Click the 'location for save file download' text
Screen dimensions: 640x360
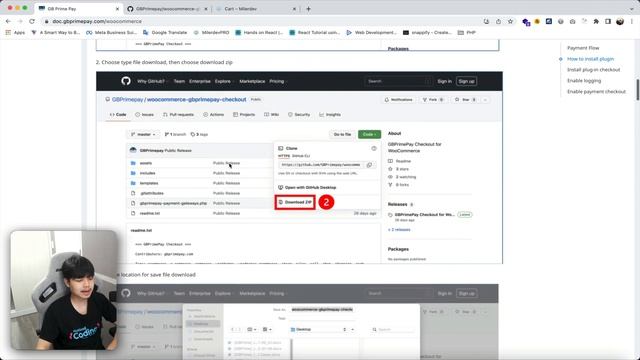click(x=158, y=275)
